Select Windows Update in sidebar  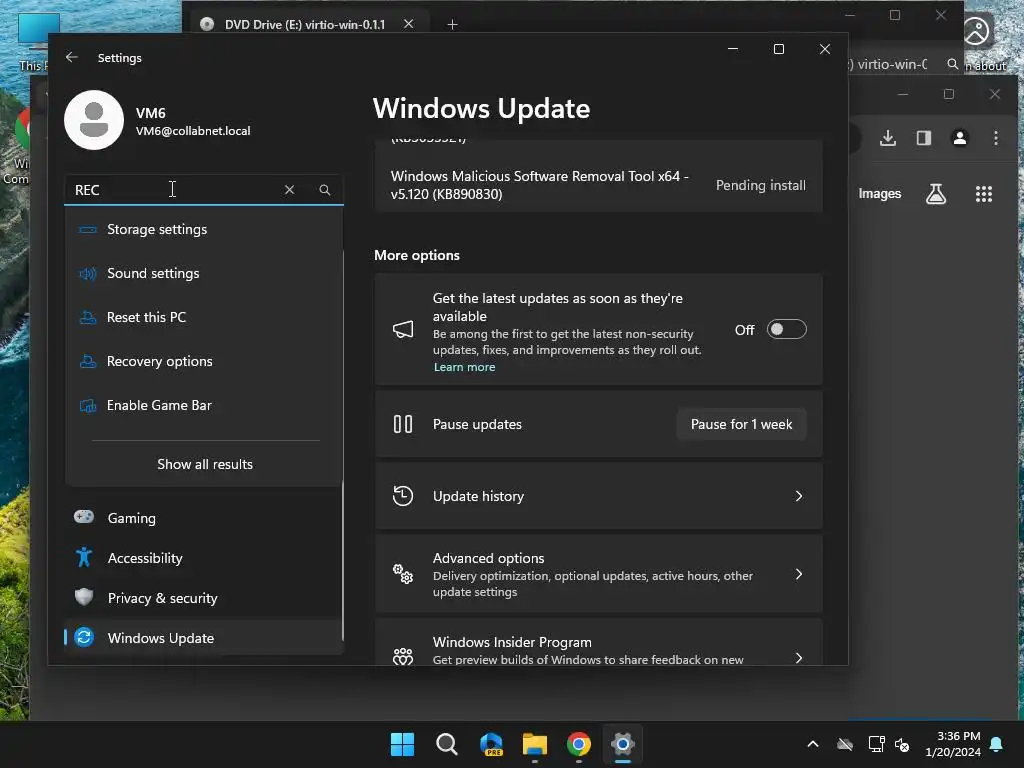[x=203, y=637]
